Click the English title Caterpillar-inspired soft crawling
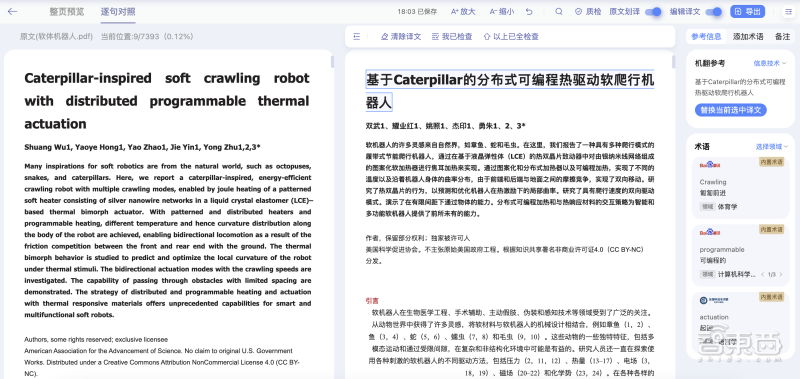The height and width of the screenshot is (379, 800). (167, 101)
